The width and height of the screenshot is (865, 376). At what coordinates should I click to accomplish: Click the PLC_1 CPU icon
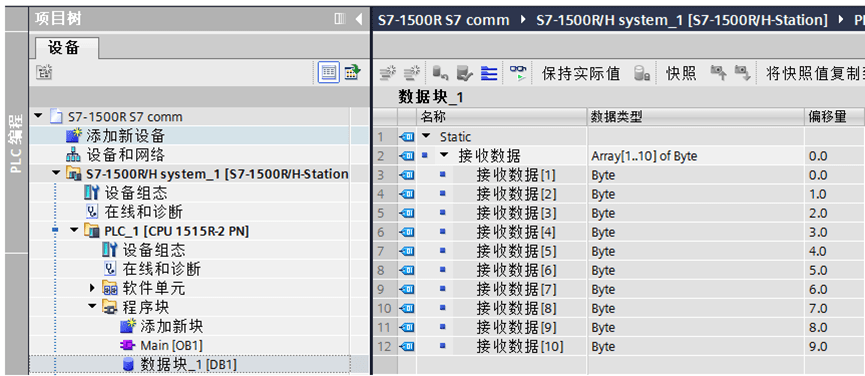point(92,231)
